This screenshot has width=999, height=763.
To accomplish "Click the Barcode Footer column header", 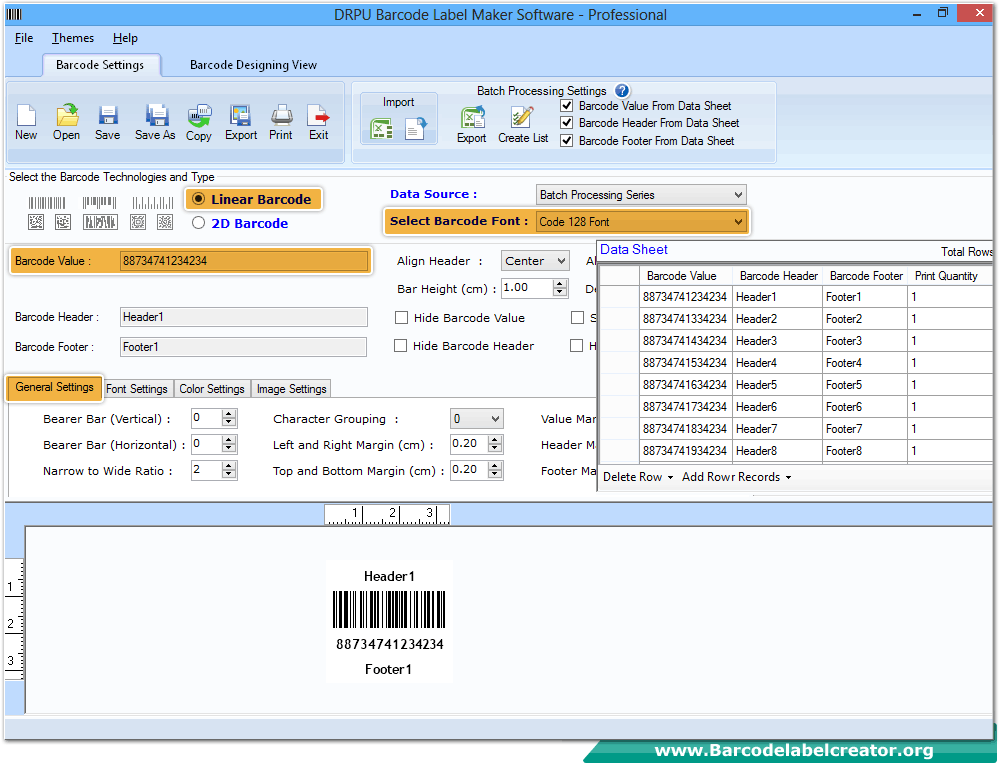I will pos(865,276).
